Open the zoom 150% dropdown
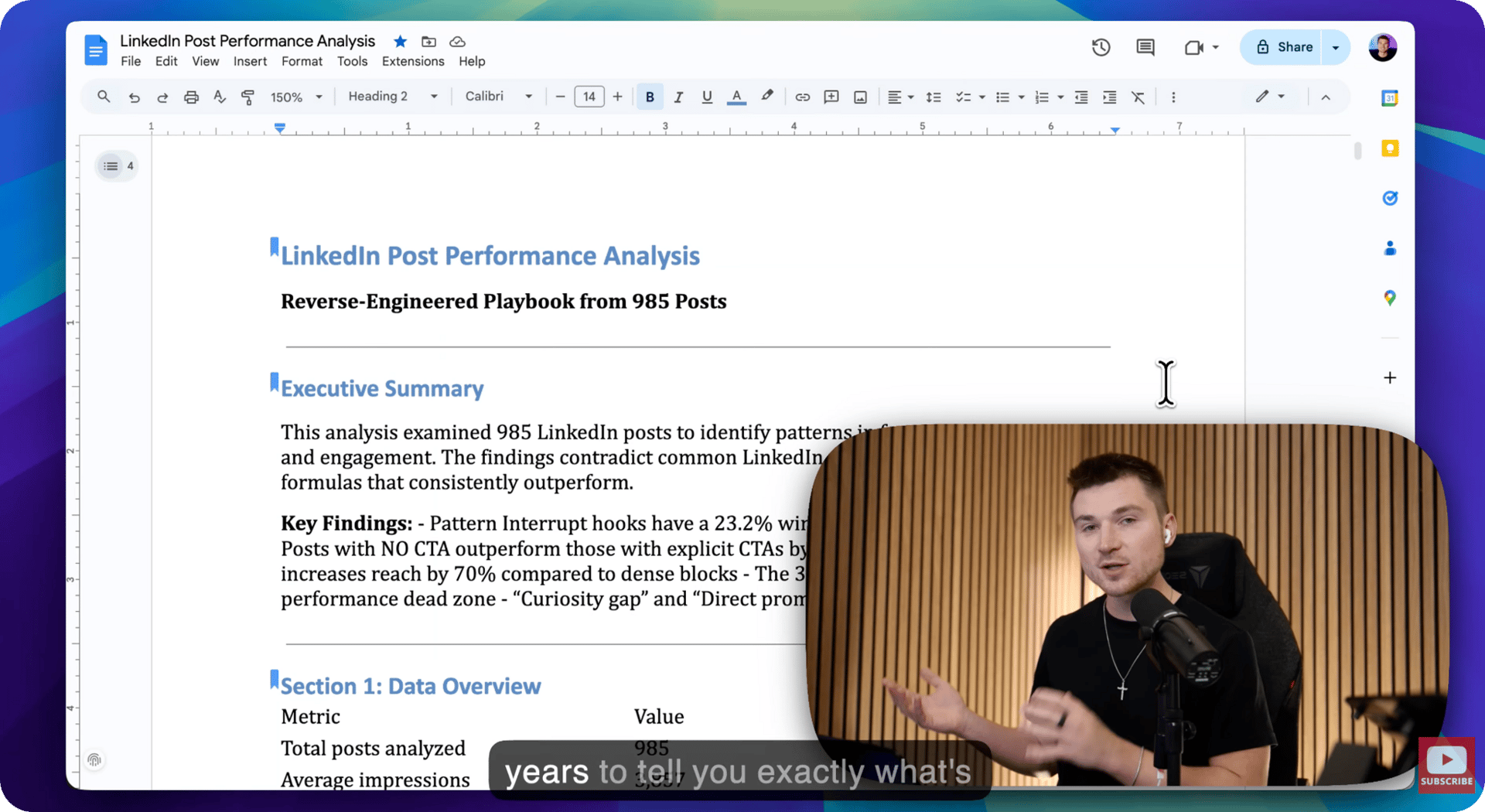 [x=295, y=97]
